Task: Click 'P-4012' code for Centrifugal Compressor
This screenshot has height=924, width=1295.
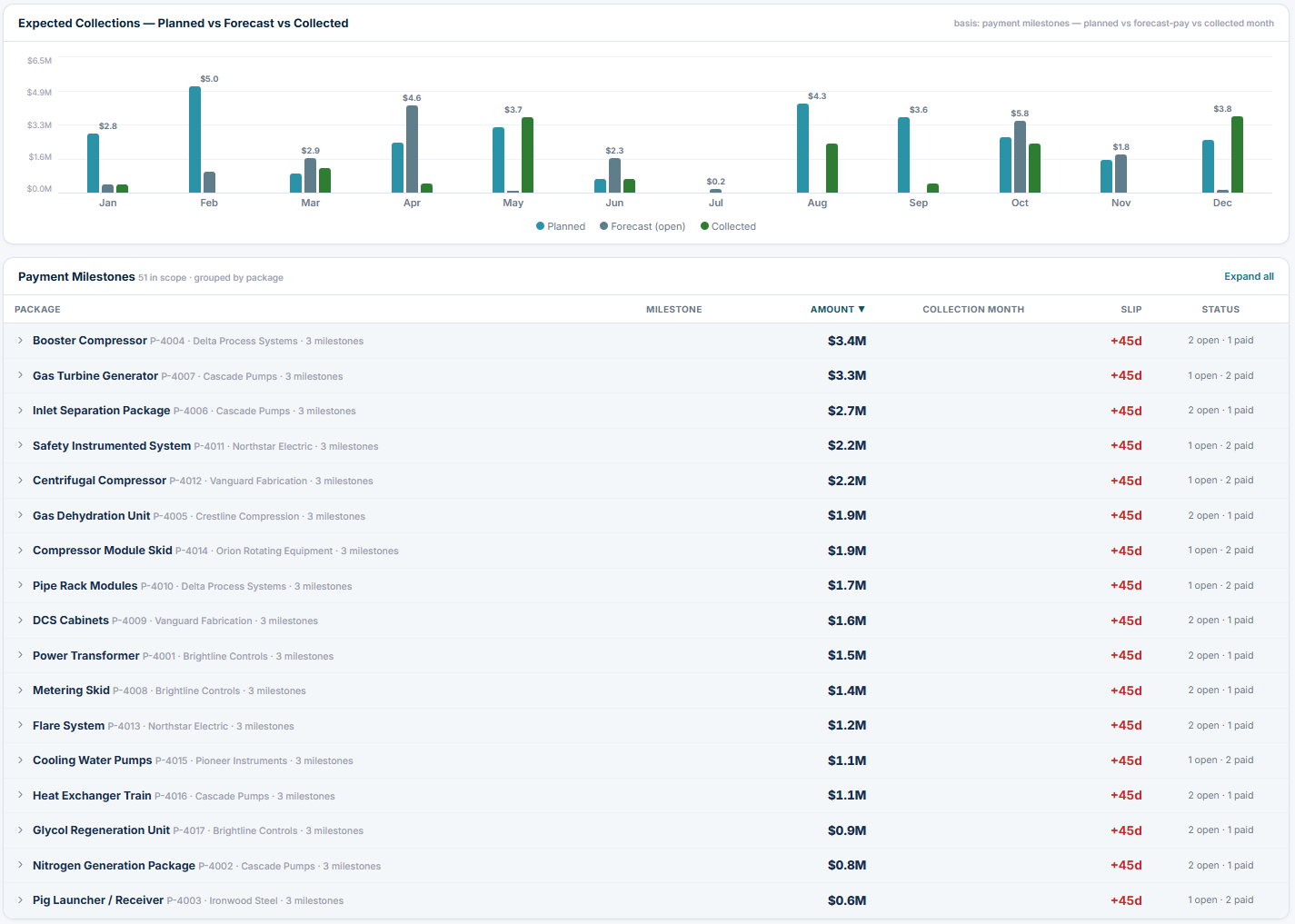Action: [185, 482]
